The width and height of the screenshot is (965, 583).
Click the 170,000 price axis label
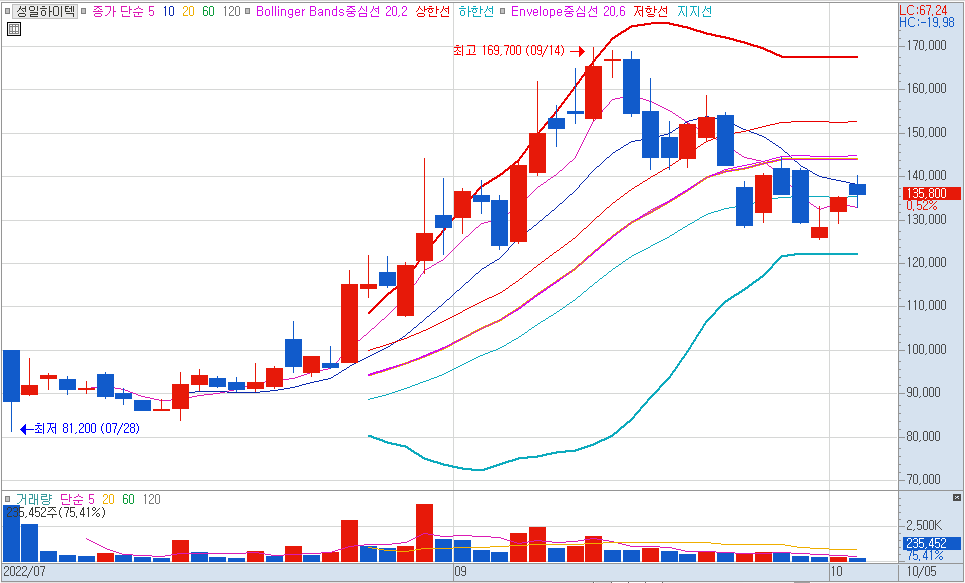pos(926,46)
